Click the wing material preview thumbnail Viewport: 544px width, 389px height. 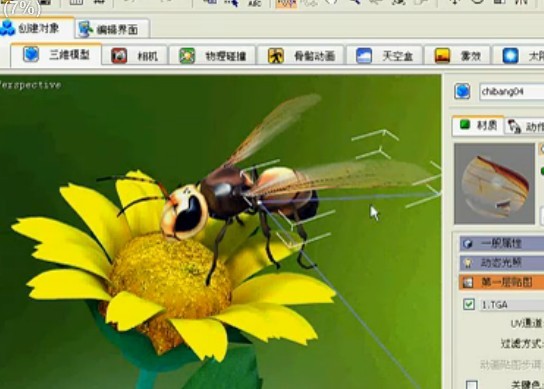pos(494,184)
